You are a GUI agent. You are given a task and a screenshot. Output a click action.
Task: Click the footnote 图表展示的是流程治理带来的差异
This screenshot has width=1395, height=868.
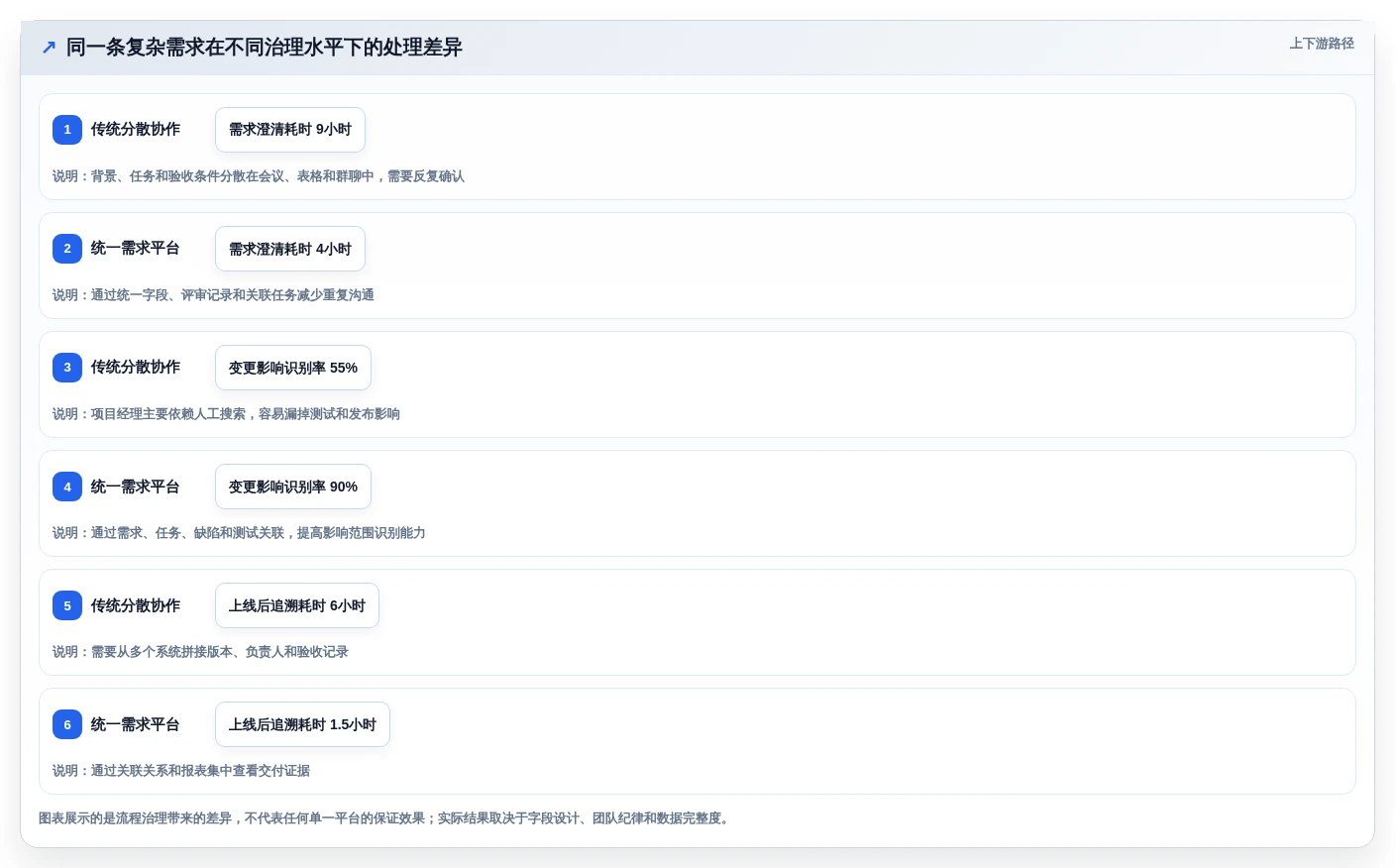coord(386,818)
